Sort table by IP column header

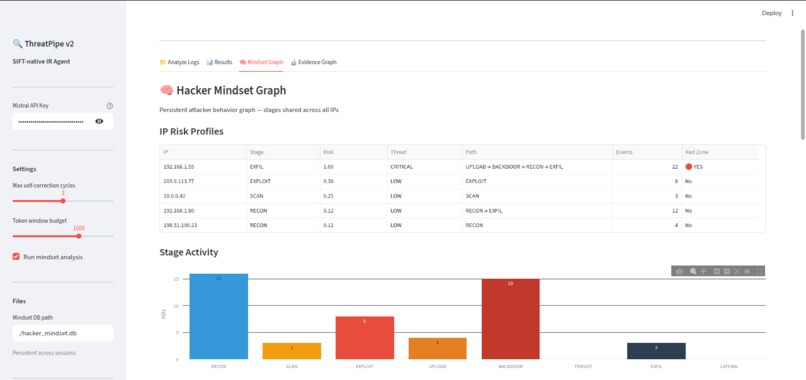[203, 152]
